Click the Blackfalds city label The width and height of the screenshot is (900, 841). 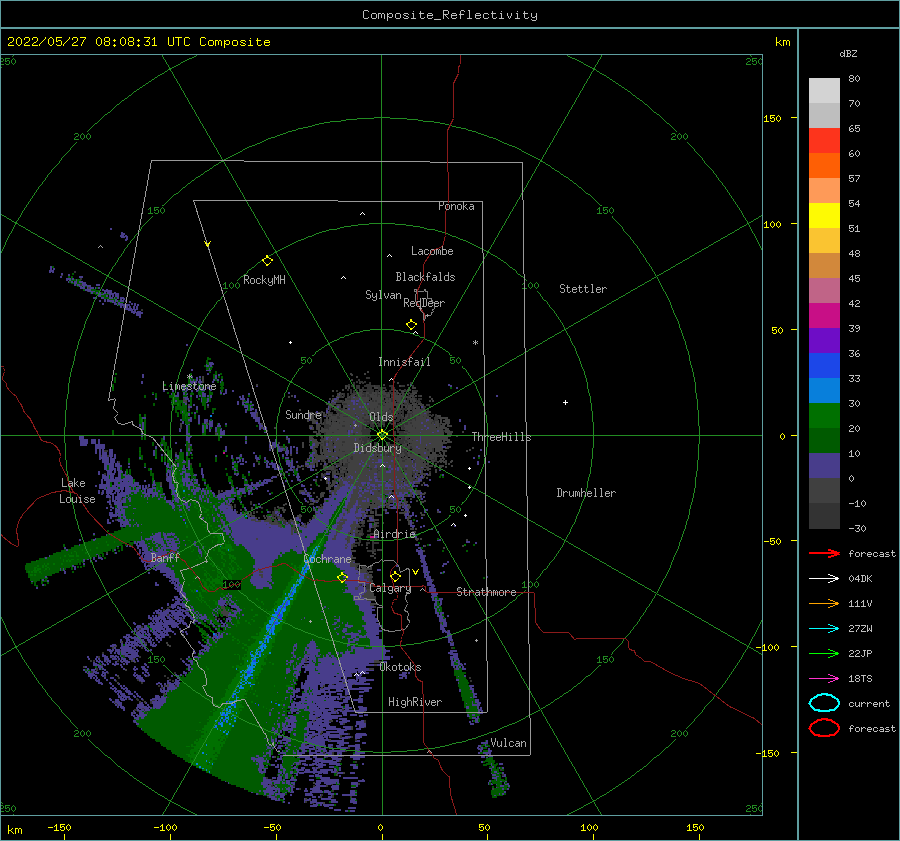click(425, 277)
